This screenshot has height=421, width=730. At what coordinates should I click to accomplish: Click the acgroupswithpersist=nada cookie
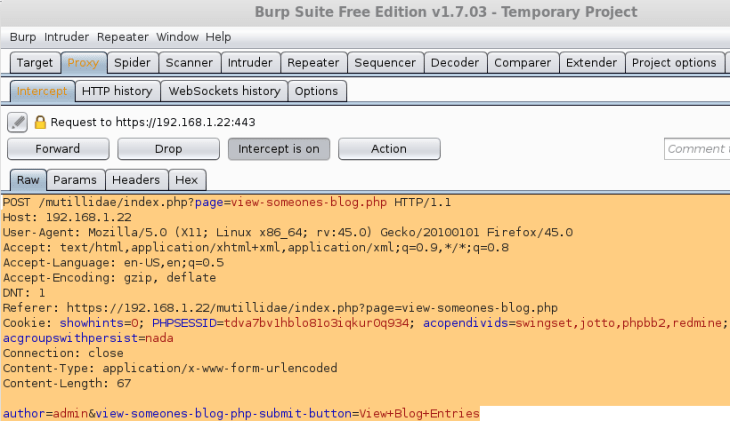point(88,338)
